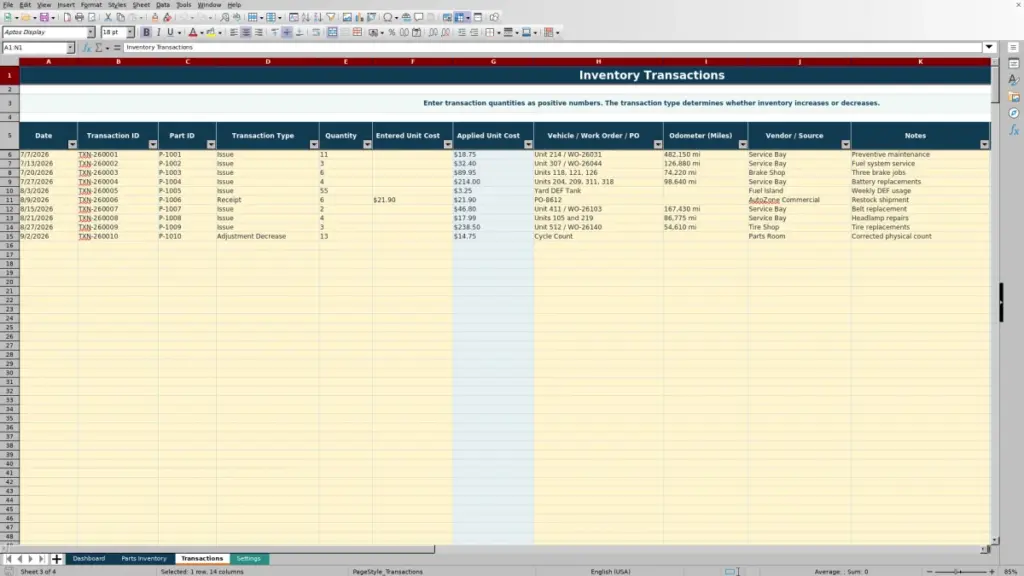Switch to the Parts Inventory sheet tab
Screen dimensions: 1024x576
[x=144, y=558]
